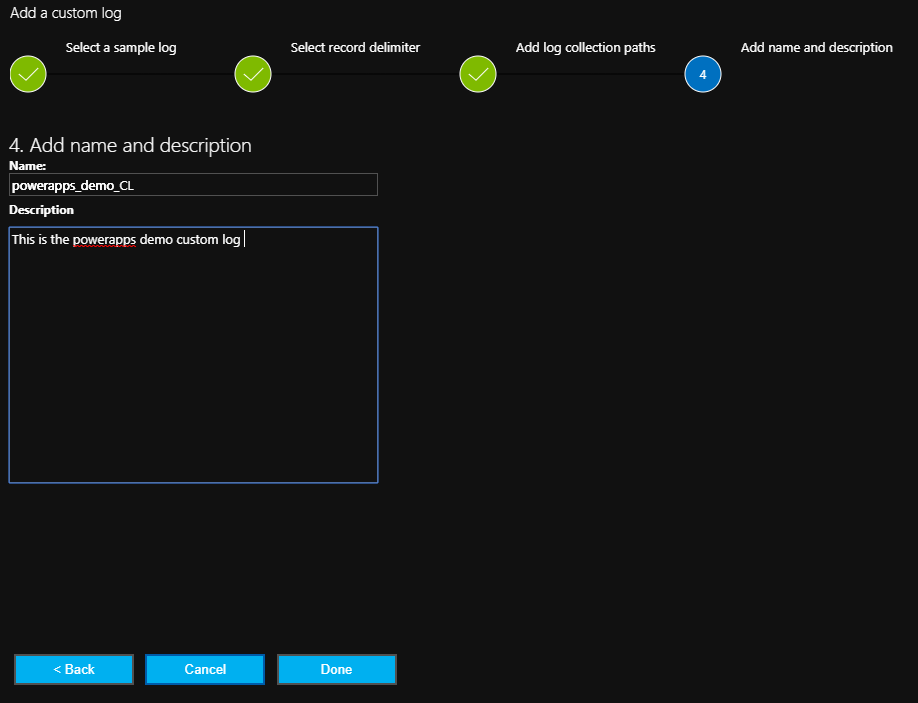918x703 pixels.
Task: Click the green checkmark for Select record delimiter
Action: click(253, 74)
